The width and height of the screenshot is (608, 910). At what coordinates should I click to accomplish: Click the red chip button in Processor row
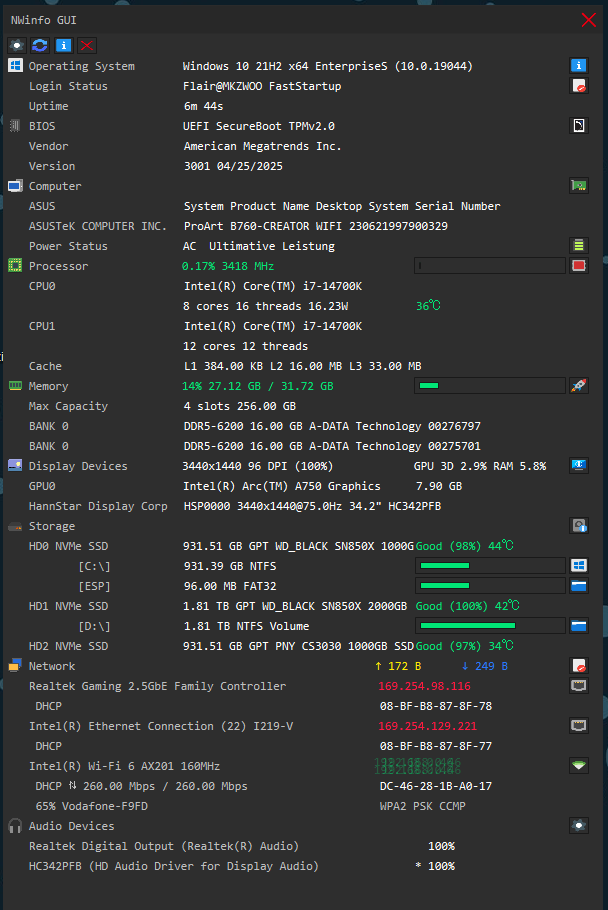click(x=578, y=266)
